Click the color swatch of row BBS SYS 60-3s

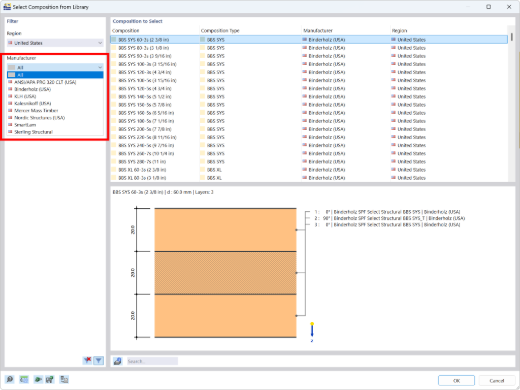point(114,40)
